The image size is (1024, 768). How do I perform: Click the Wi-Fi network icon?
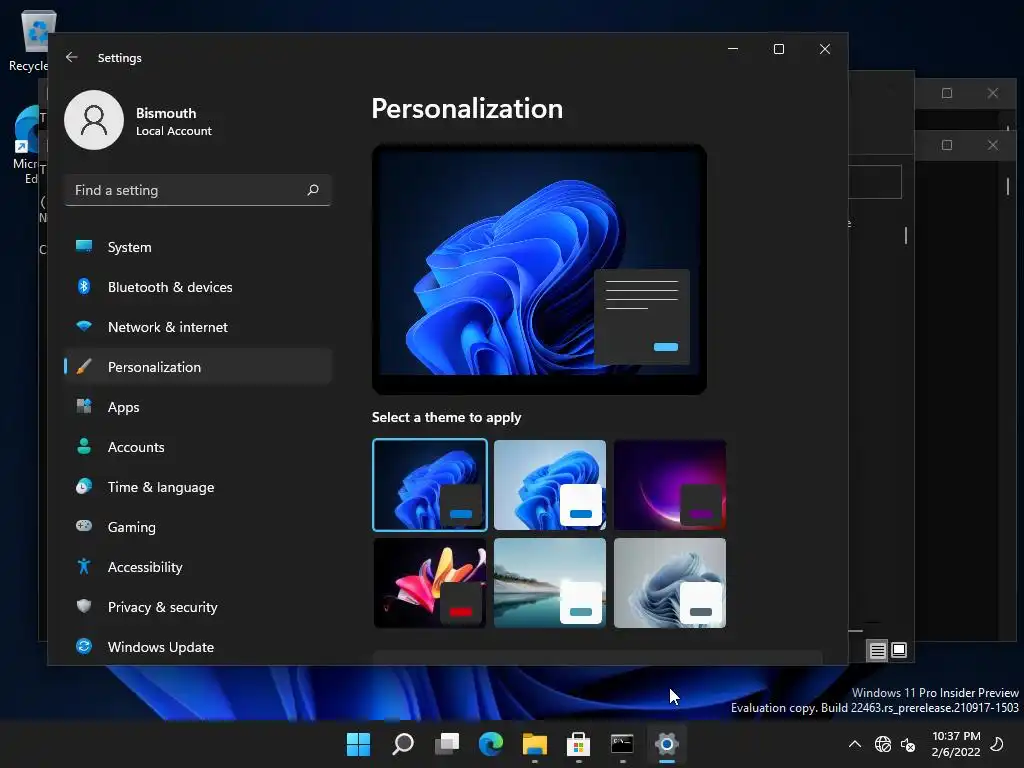point(84,326)
